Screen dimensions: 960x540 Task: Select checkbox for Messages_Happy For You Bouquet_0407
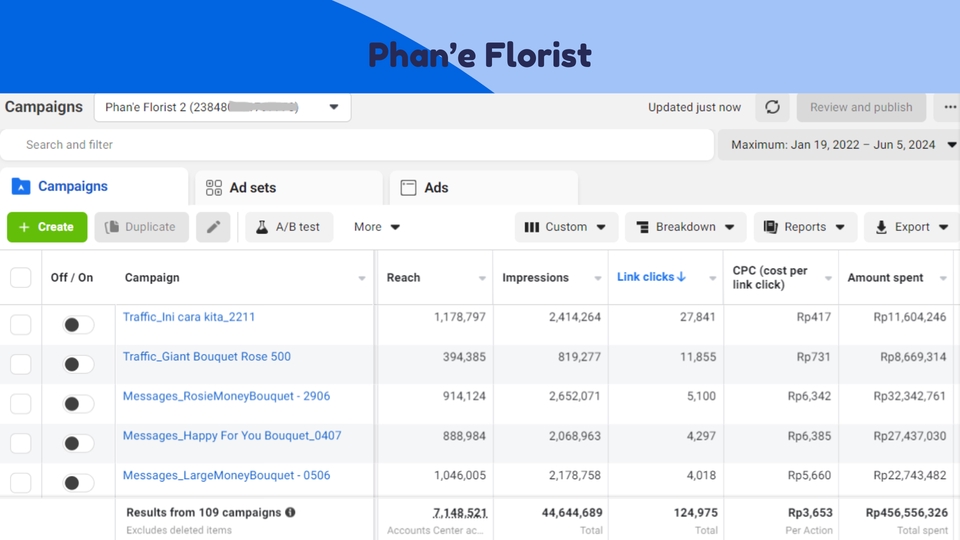point(21,443)
